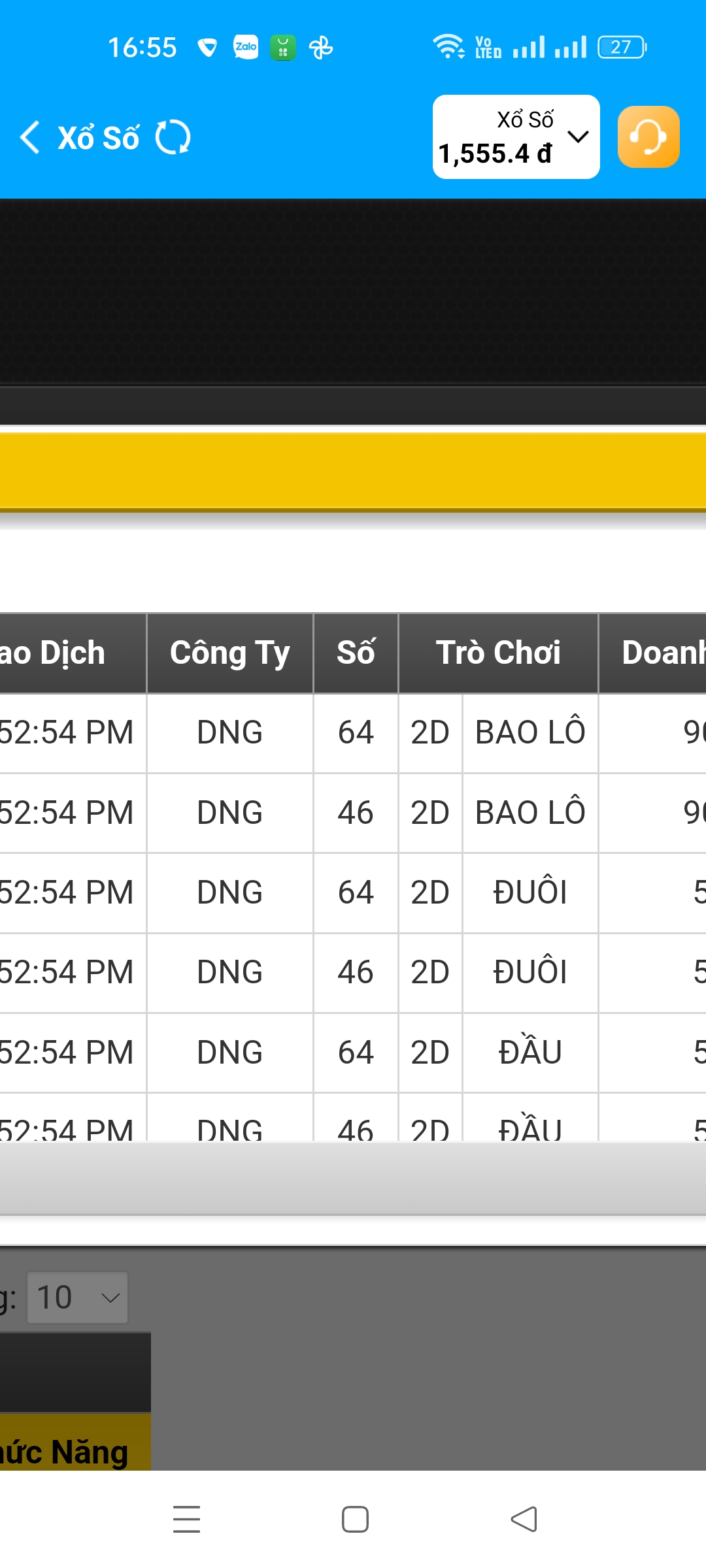Select the Trò Chơi column header
Viewport: 706px width, 1568px height.
click(x=498, y=653)
